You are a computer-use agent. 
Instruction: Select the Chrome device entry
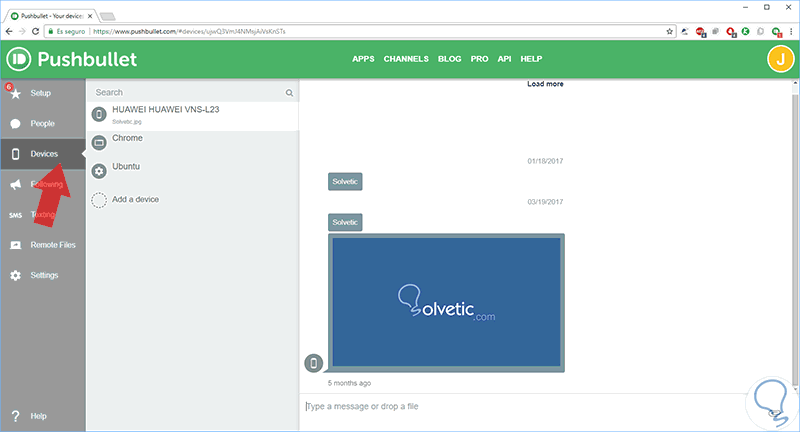pos(193,143)
